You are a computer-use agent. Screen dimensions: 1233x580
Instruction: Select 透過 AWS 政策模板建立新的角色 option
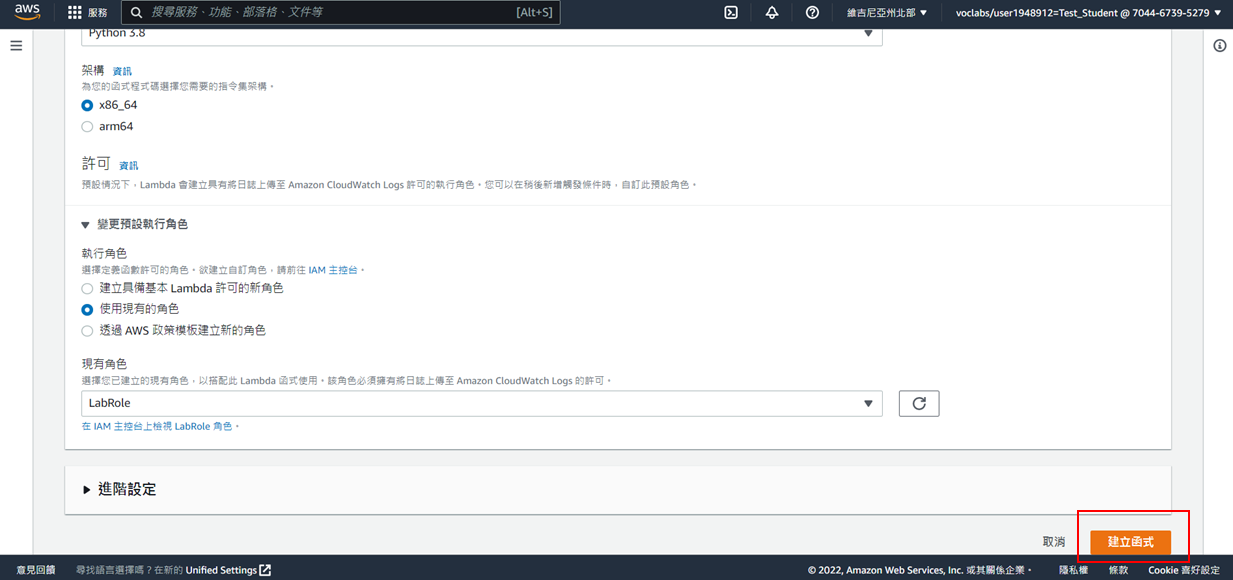tap(88, 330)
